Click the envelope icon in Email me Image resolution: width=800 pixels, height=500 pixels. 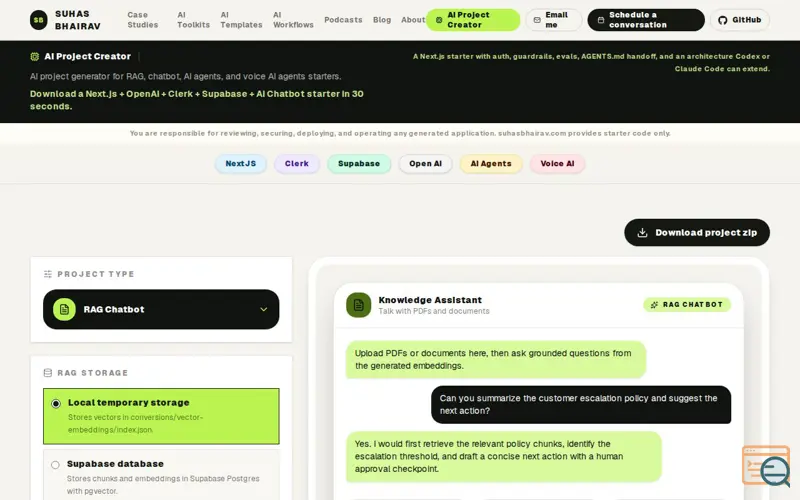click(x=537, y=20)
